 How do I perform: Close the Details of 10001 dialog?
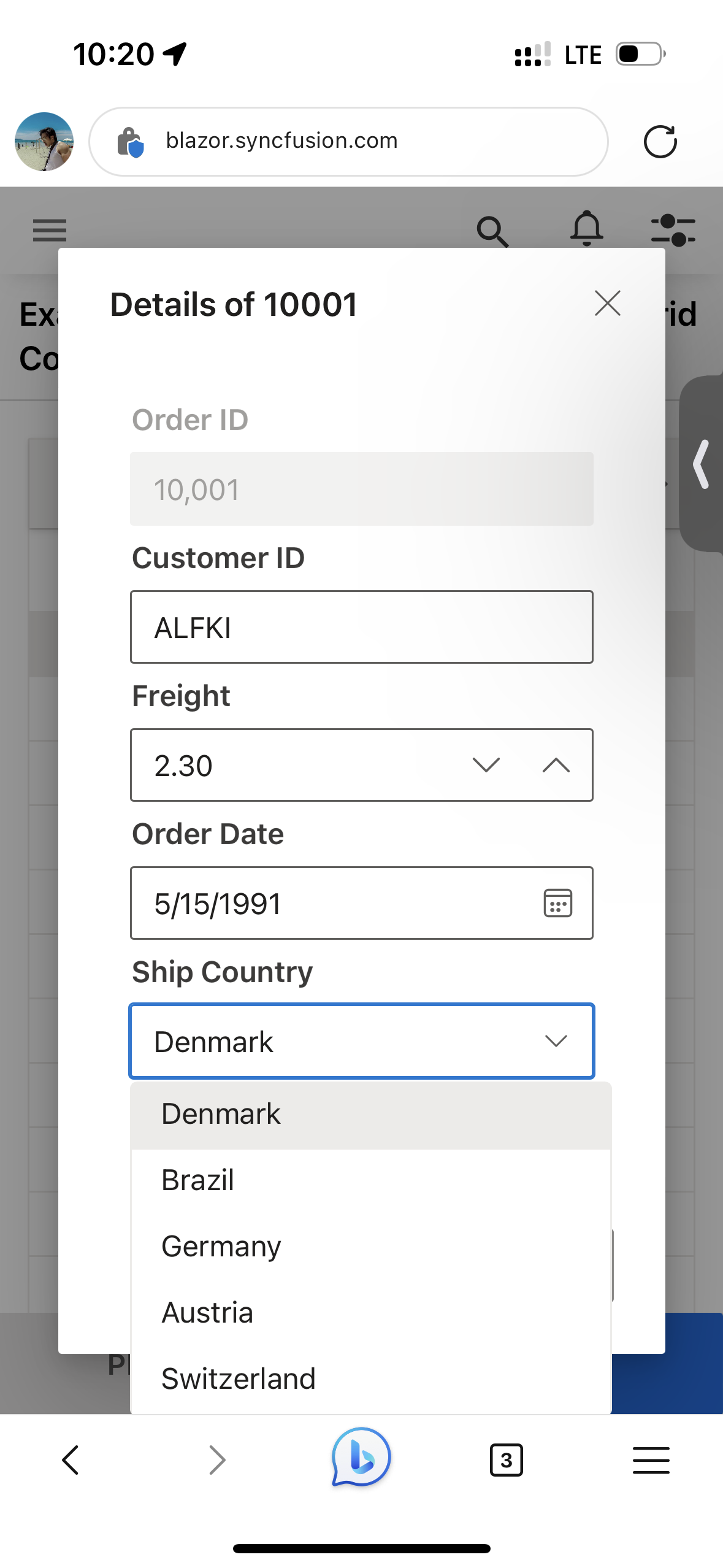[607, 304]
